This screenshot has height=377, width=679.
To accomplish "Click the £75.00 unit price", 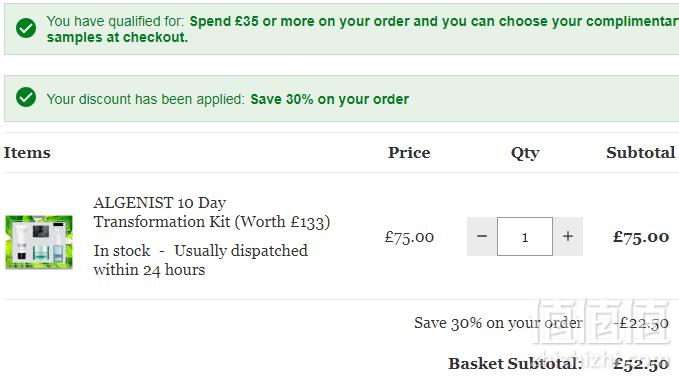I will [x=409, y=237].
